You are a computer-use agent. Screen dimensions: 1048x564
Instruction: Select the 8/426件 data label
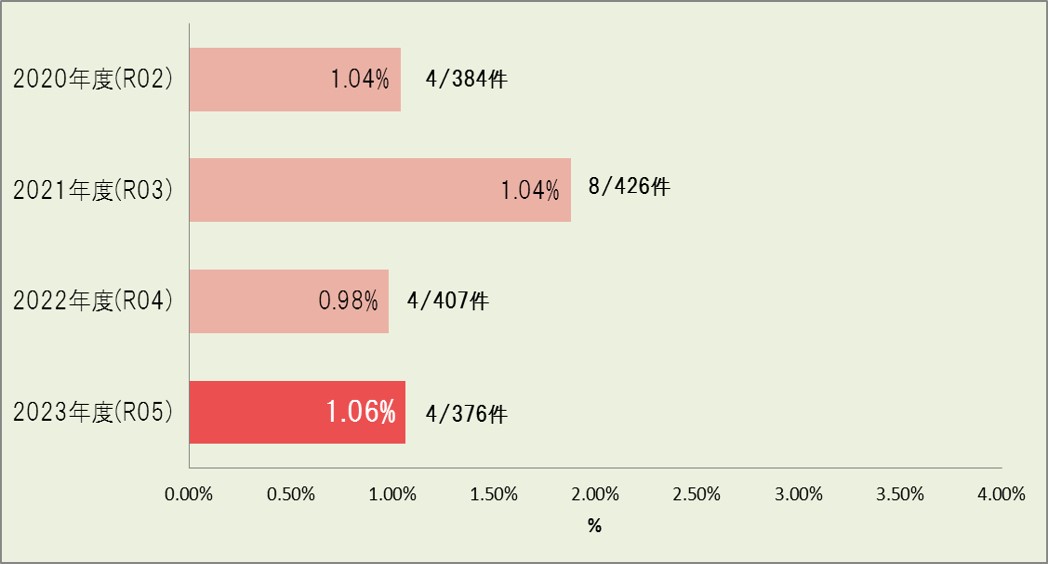pos(629,186)
